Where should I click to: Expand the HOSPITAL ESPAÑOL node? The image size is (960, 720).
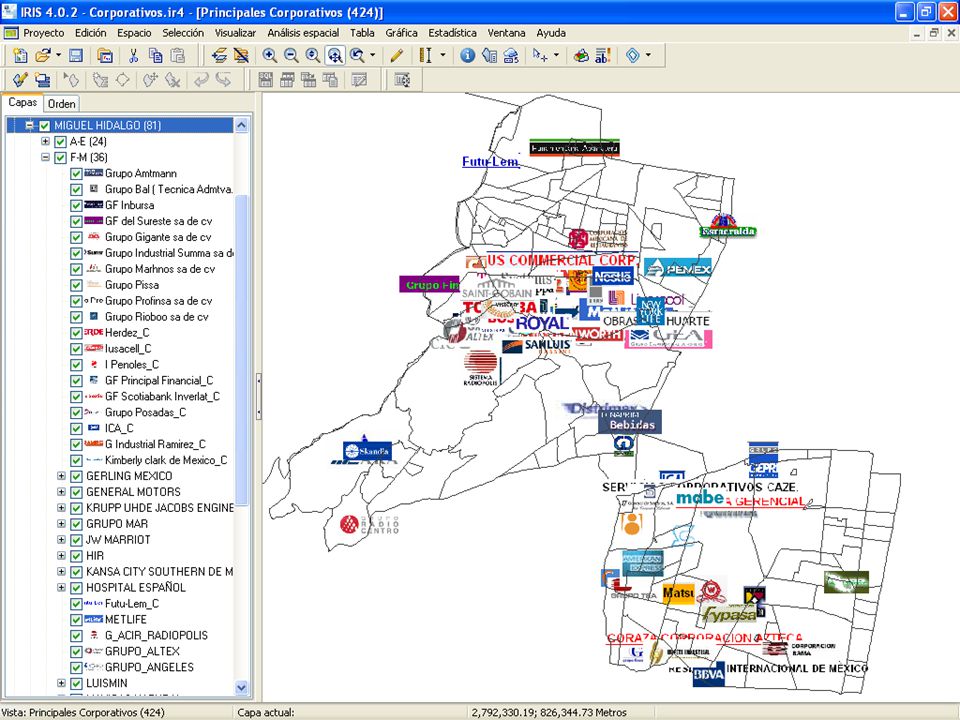(61, 587)
